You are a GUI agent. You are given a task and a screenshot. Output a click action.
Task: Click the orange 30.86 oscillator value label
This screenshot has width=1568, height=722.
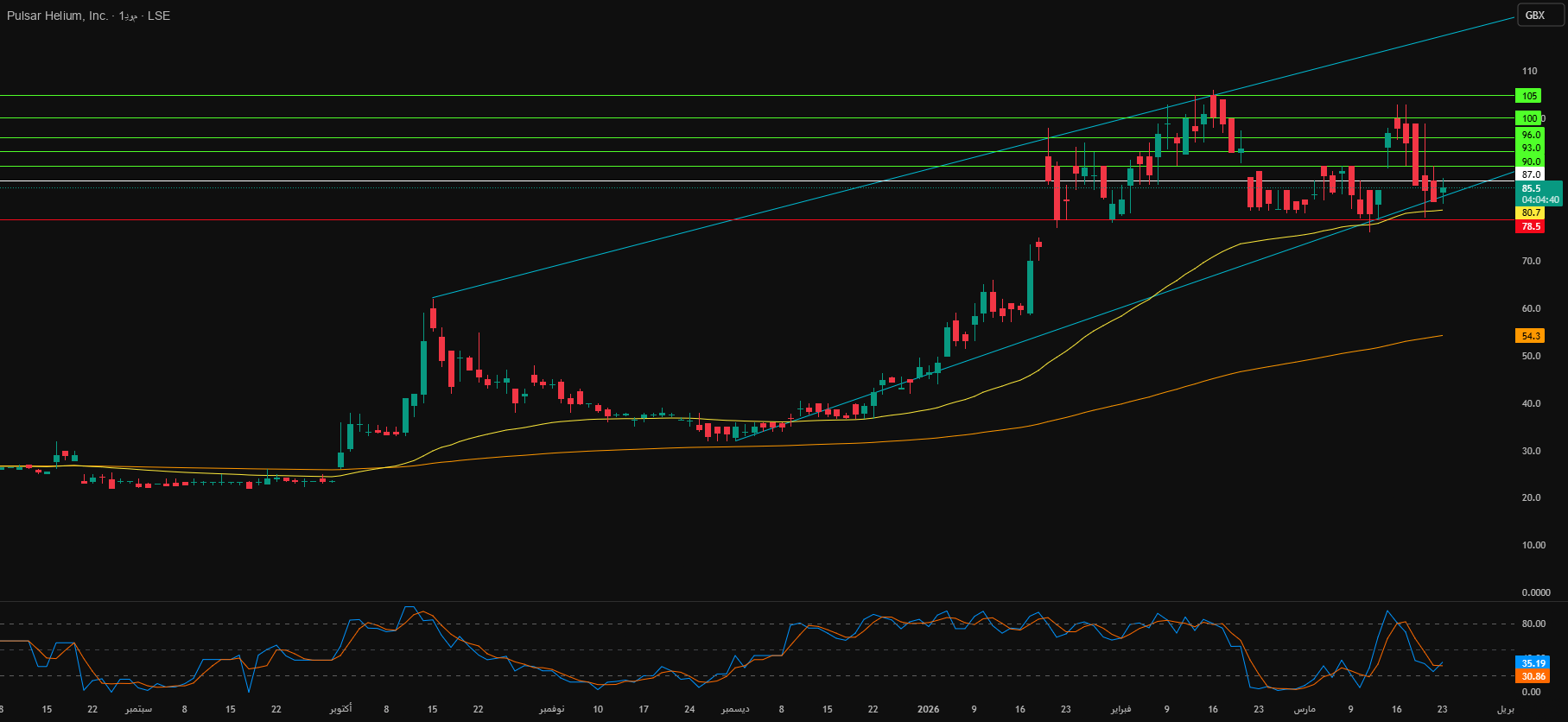tap(1533, 676)
